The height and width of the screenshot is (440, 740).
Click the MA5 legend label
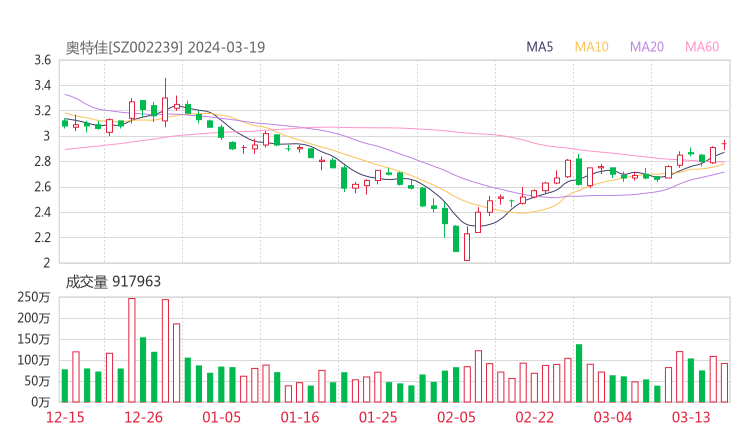[x=539, y=47]
